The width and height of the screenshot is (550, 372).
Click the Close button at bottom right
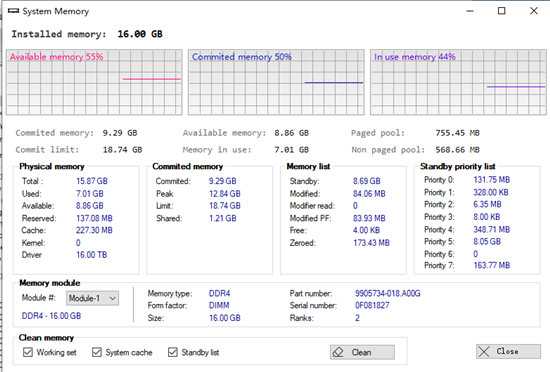[x=508, y=351]
